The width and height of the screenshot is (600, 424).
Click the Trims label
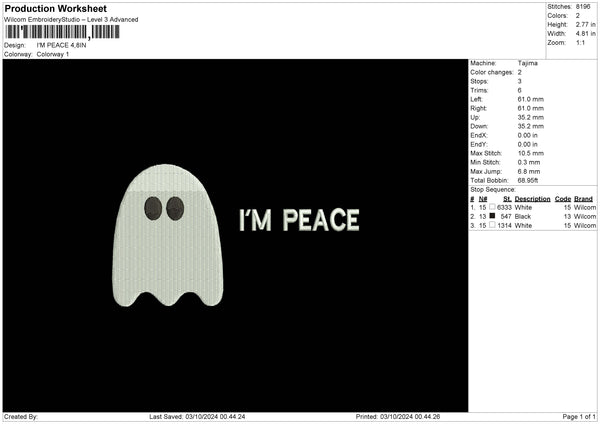pyautogui.click(x=479, y=90)
